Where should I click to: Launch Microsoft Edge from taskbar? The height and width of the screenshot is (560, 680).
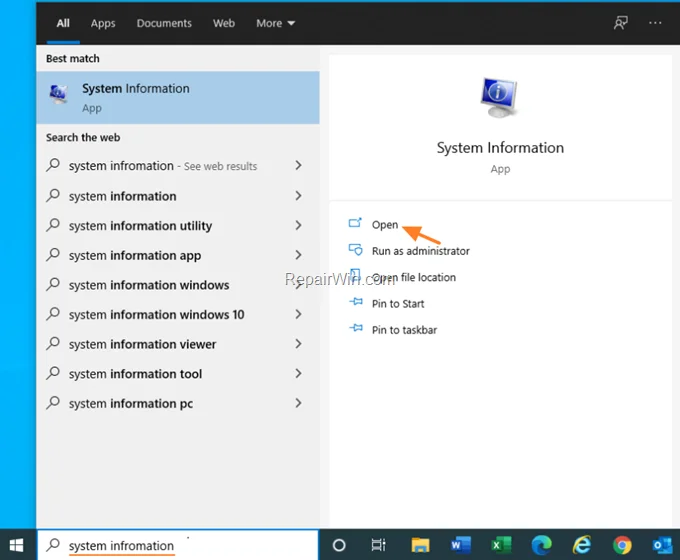(542, 545)
